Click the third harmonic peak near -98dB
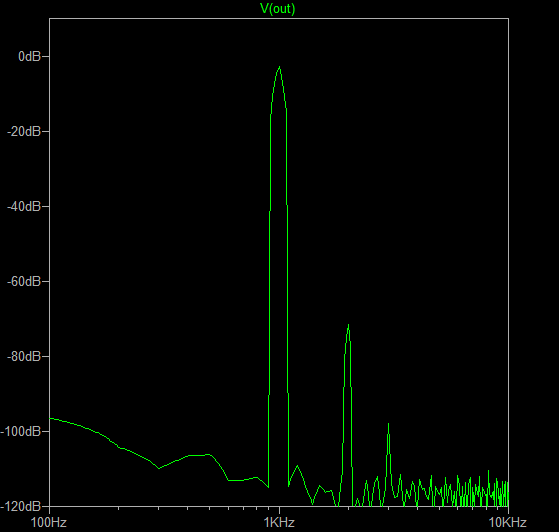This screenshot has width=559, height=532. [389, 424]
